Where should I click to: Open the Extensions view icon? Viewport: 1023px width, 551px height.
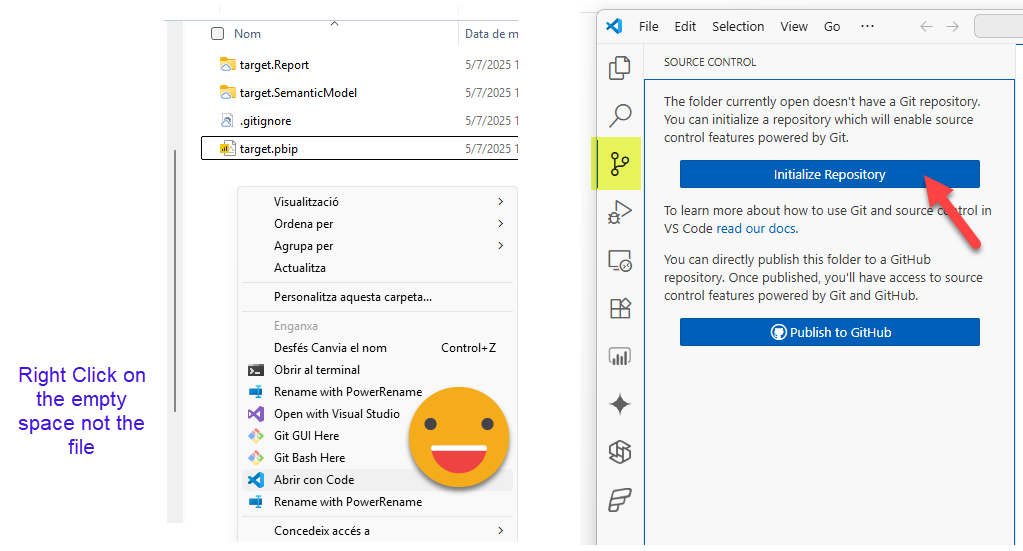620,308
